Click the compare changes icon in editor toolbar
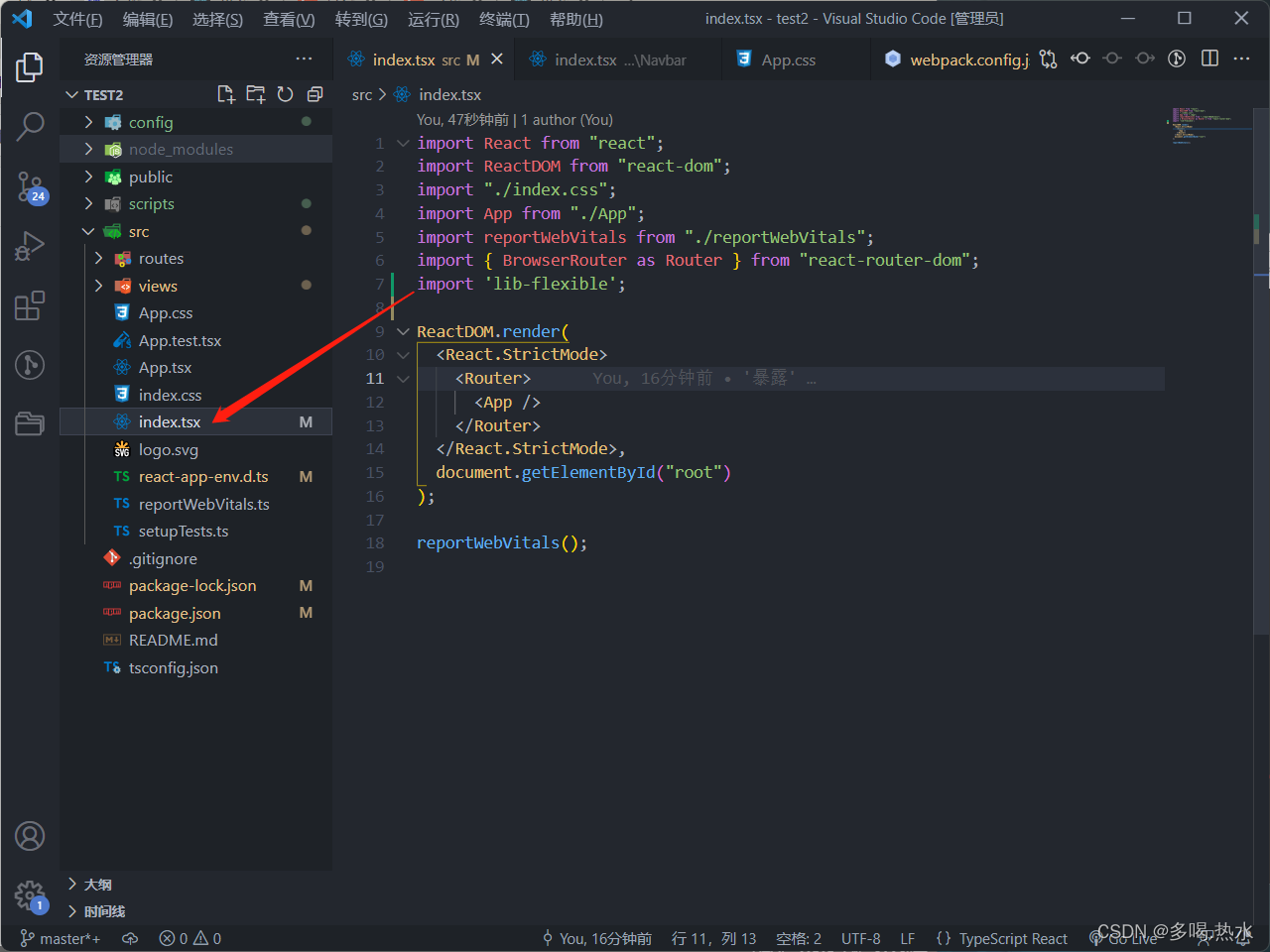 1049,59
